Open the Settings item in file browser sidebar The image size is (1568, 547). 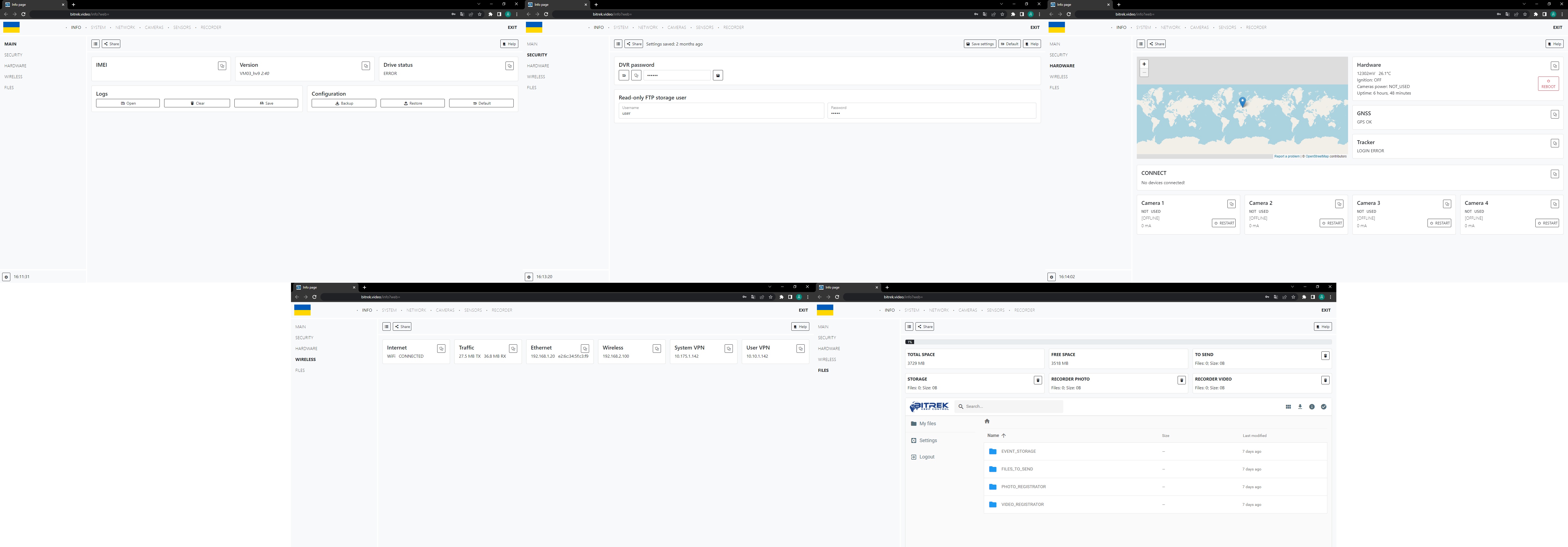[928, 440]
